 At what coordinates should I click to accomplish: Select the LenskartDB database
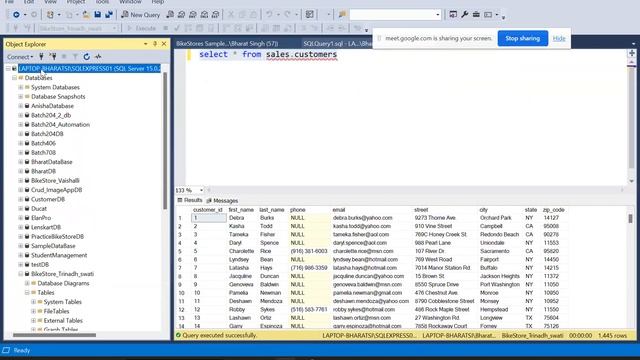(x=46, y=227)
